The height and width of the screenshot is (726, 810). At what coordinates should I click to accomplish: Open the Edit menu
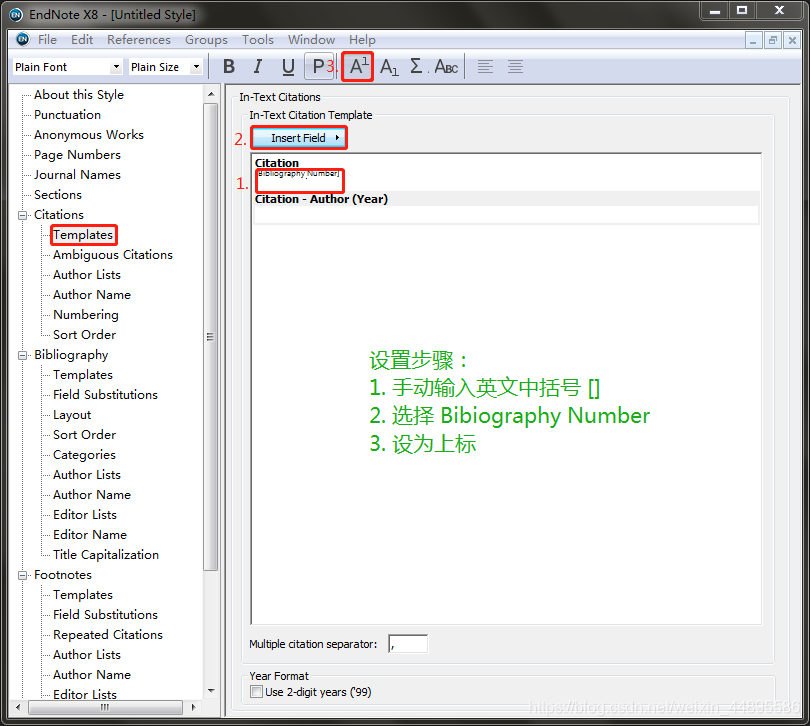[82, 40]
